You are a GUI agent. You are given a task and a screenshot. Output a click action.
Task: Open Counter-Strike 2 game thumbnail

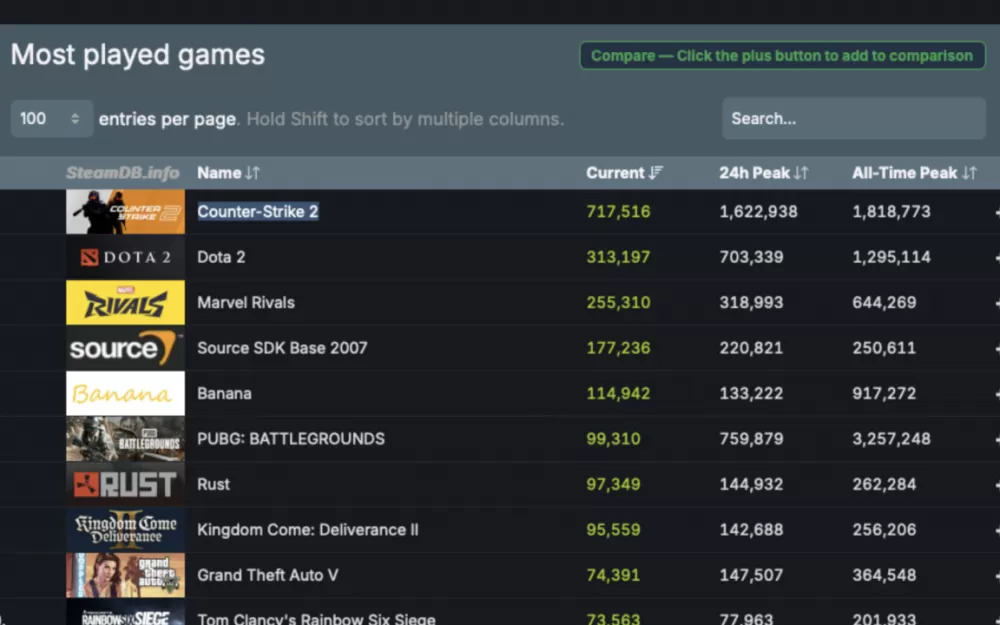pyautogui.click(x=126, y=212)
